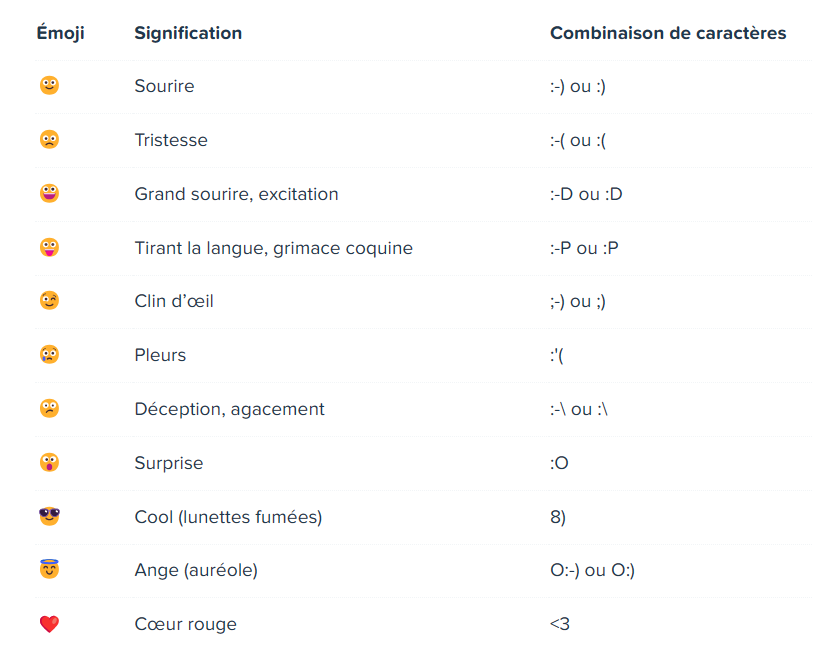
Task: Click the crying face emoji
Action: pos(49,355)
